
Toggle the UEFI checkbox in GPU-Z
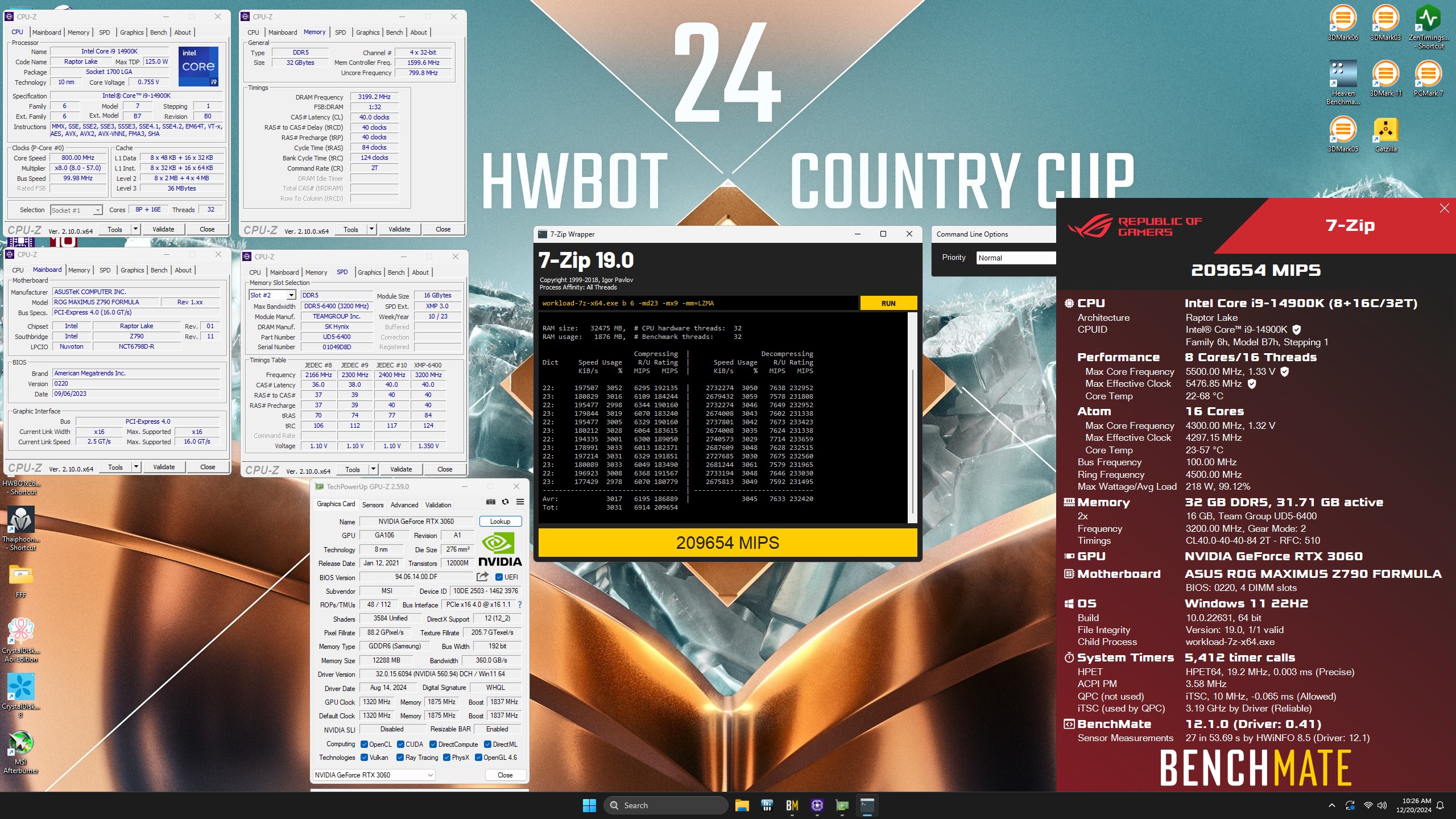point(499,577)
